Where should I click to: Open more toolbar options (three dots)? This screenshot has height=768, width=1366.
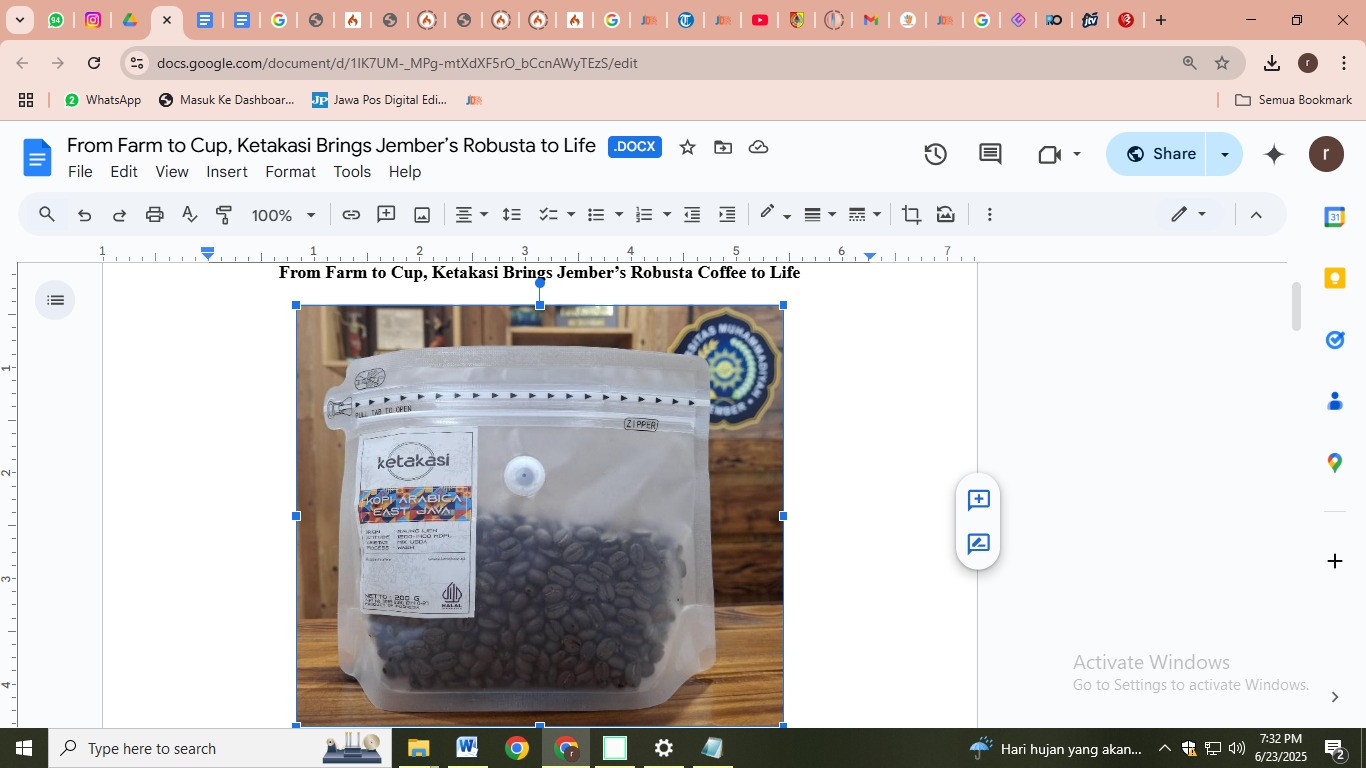click(x=989, y=214)
